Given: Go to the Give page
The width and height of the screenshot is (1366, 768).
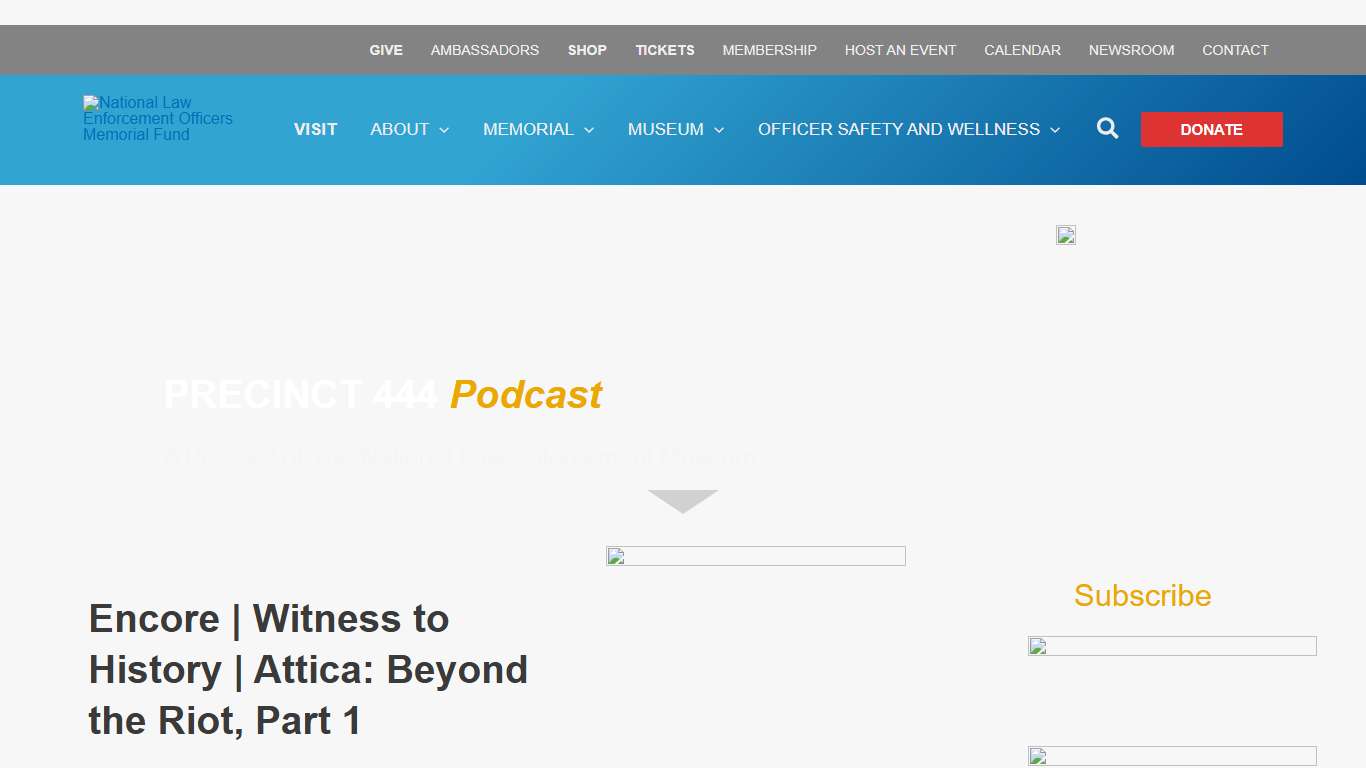Looking at the screenshot, I should (386, 50).
